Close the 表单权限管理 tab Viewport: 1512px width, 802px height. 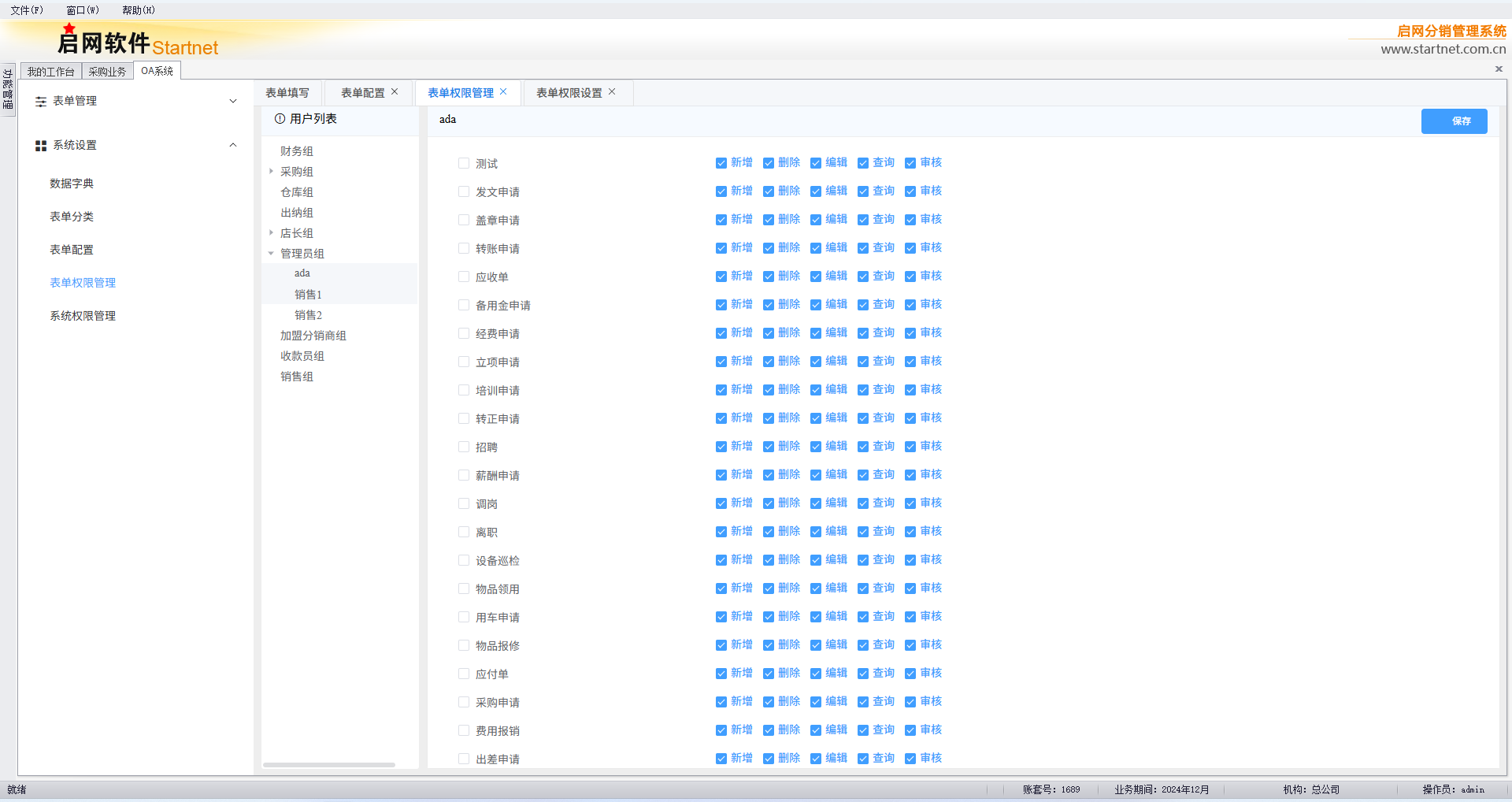(503, 92)
